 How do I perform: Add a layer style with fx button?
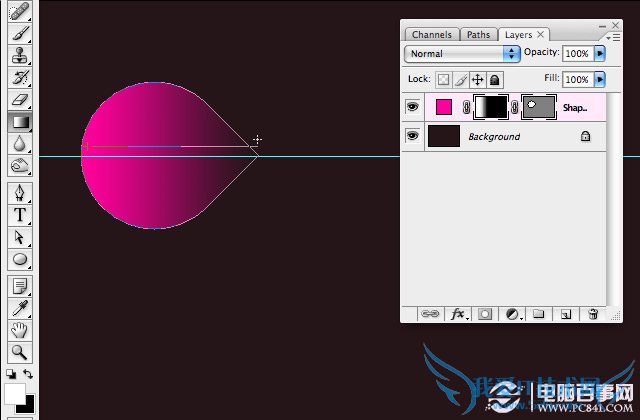[458, 314]
